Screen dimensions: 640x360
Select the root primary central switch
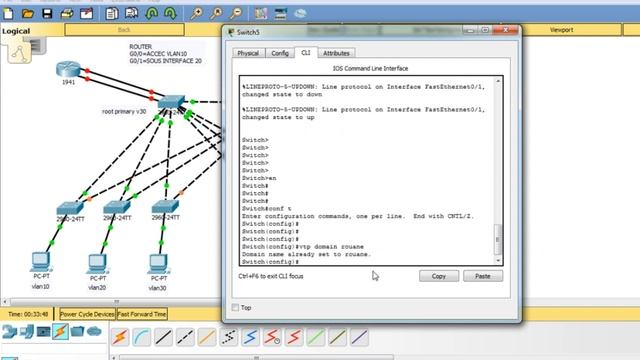tap(171, 102)
